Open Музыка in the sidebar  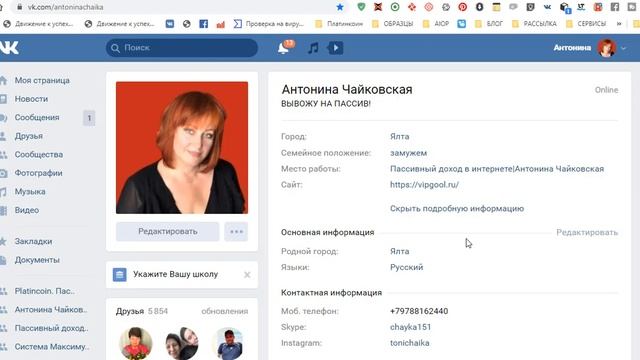tap(30, 191)
